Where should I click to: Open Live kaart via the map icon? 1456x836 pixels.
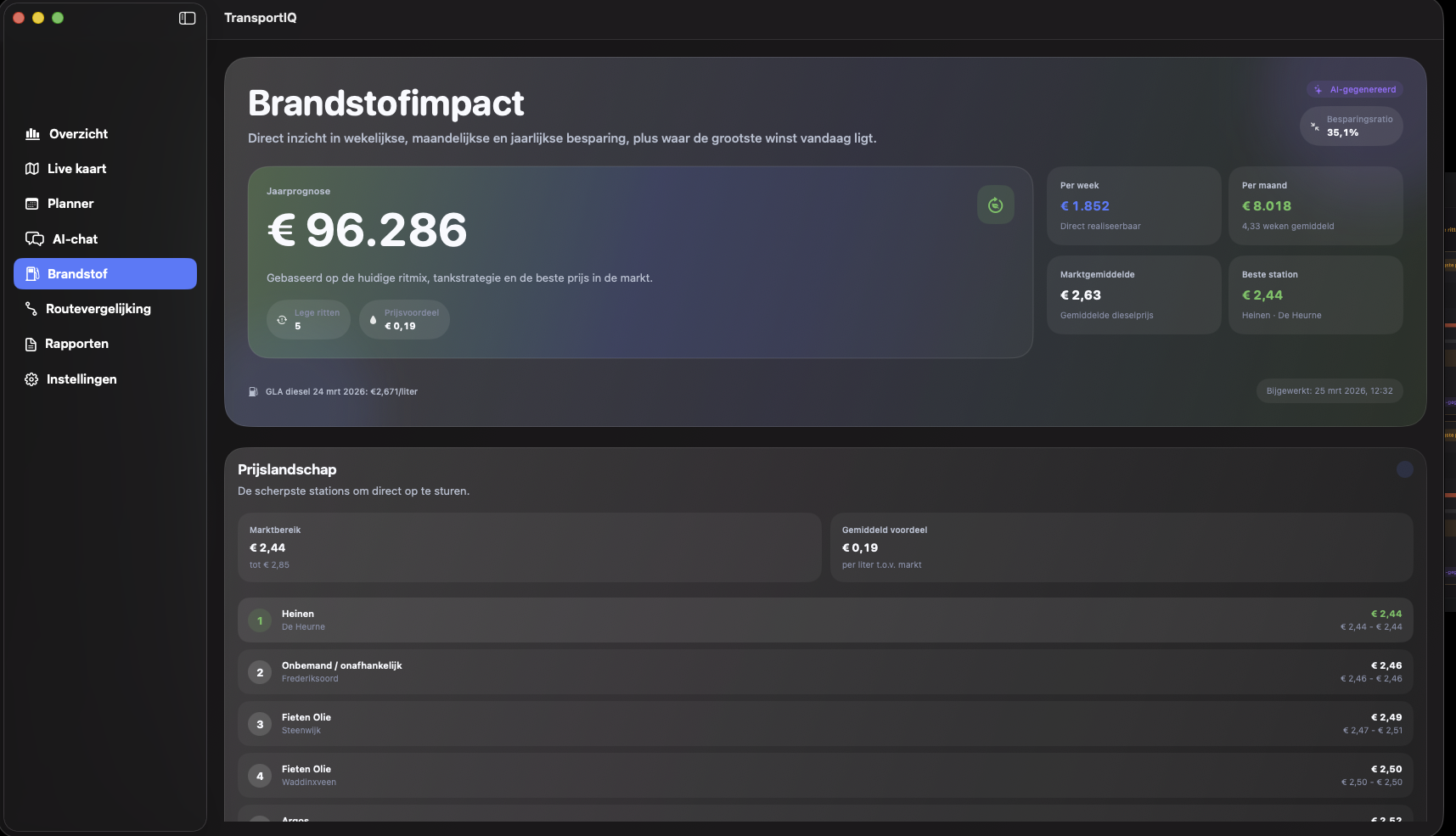32,169
